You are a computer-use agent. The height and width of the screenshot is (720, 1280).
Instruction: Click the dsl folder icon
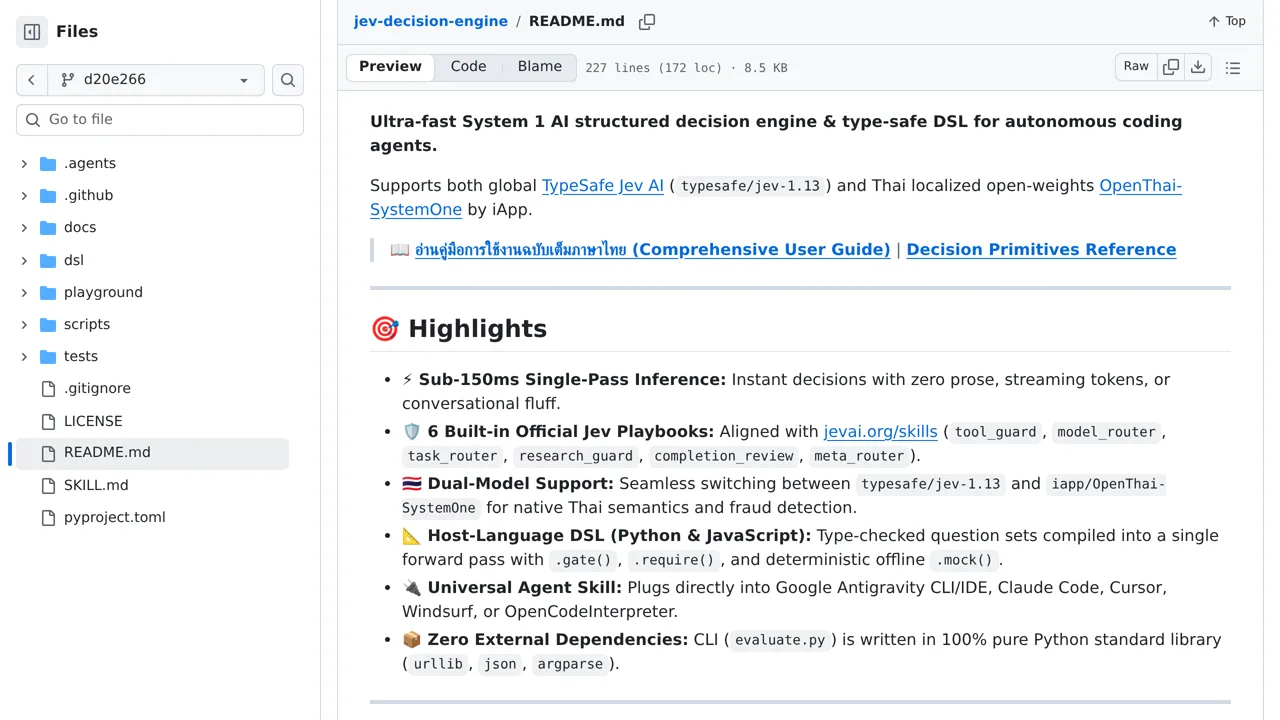coord(48,261)
